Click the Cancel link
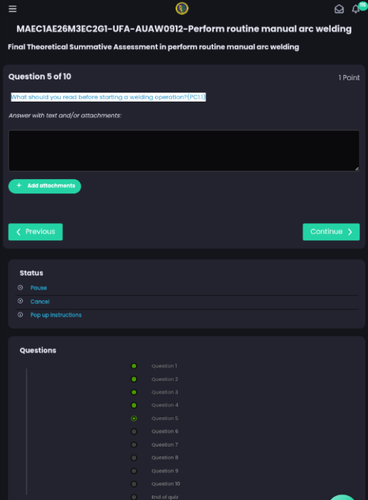368x500 pixels. click(x=40, y=301)
